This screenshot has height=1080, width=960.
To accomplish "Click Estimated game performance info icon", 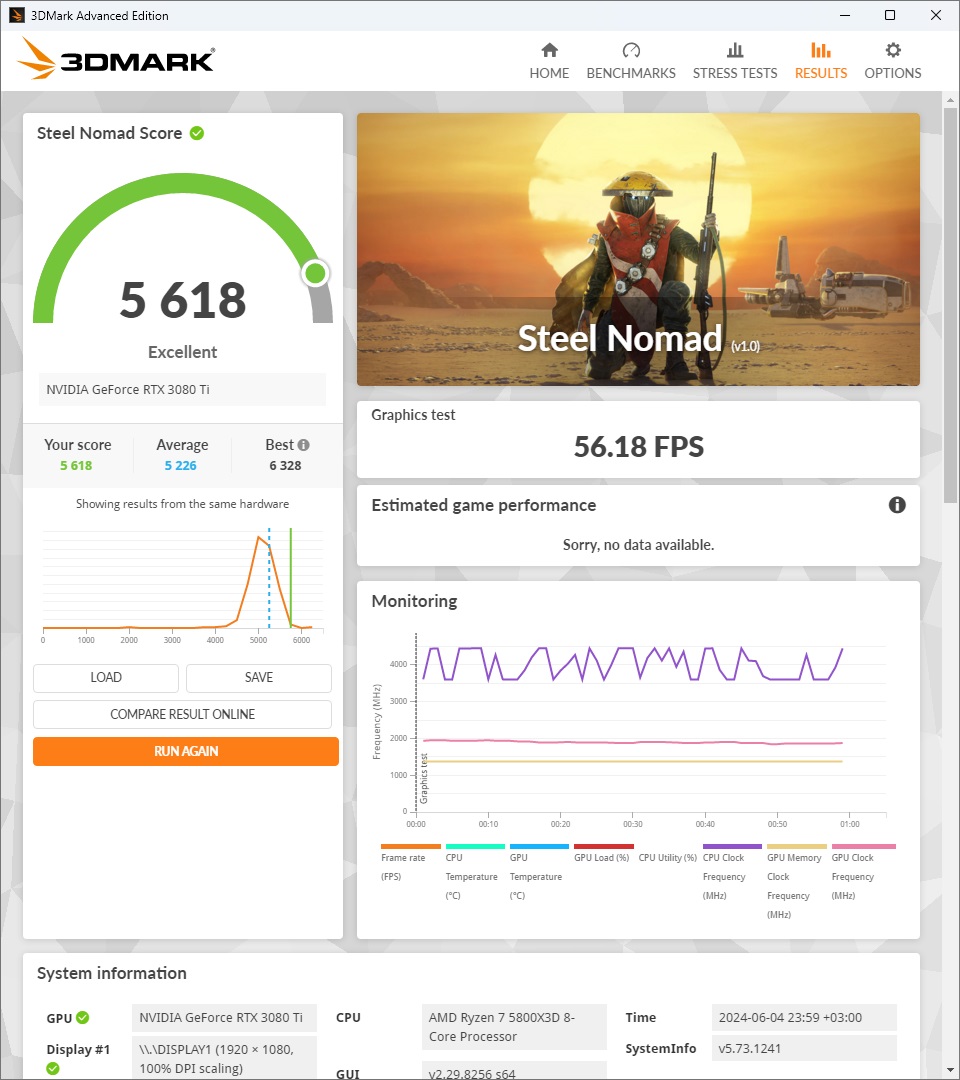I will click(897, 505).
